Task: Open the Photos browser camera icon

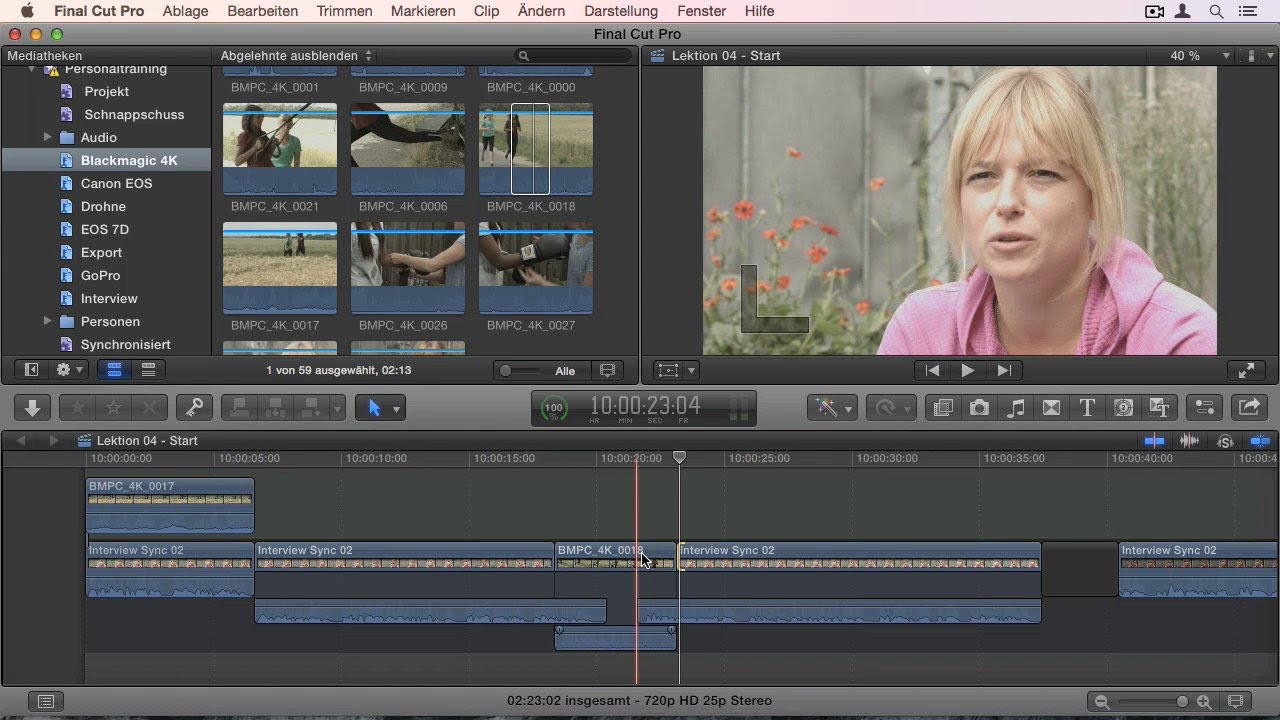Action: click(x=979, y=408)
